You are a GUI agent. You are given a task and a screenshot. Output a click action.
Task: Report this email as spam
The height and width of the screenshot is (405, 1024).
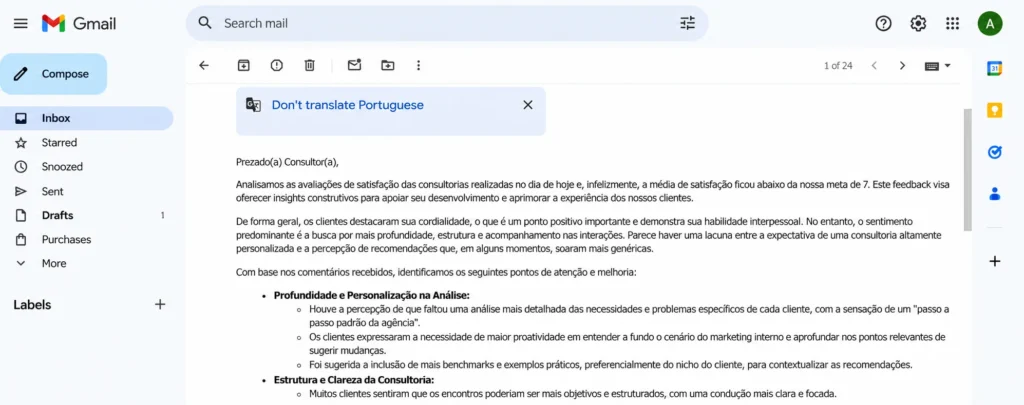pyautogui.click(x=277, y=65)
